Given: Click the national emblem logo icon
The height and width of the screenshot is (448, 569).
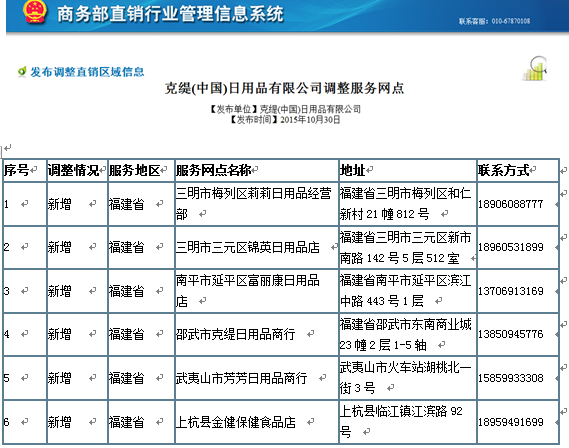Looking at the screenshot, I should (x=35, y=12).
